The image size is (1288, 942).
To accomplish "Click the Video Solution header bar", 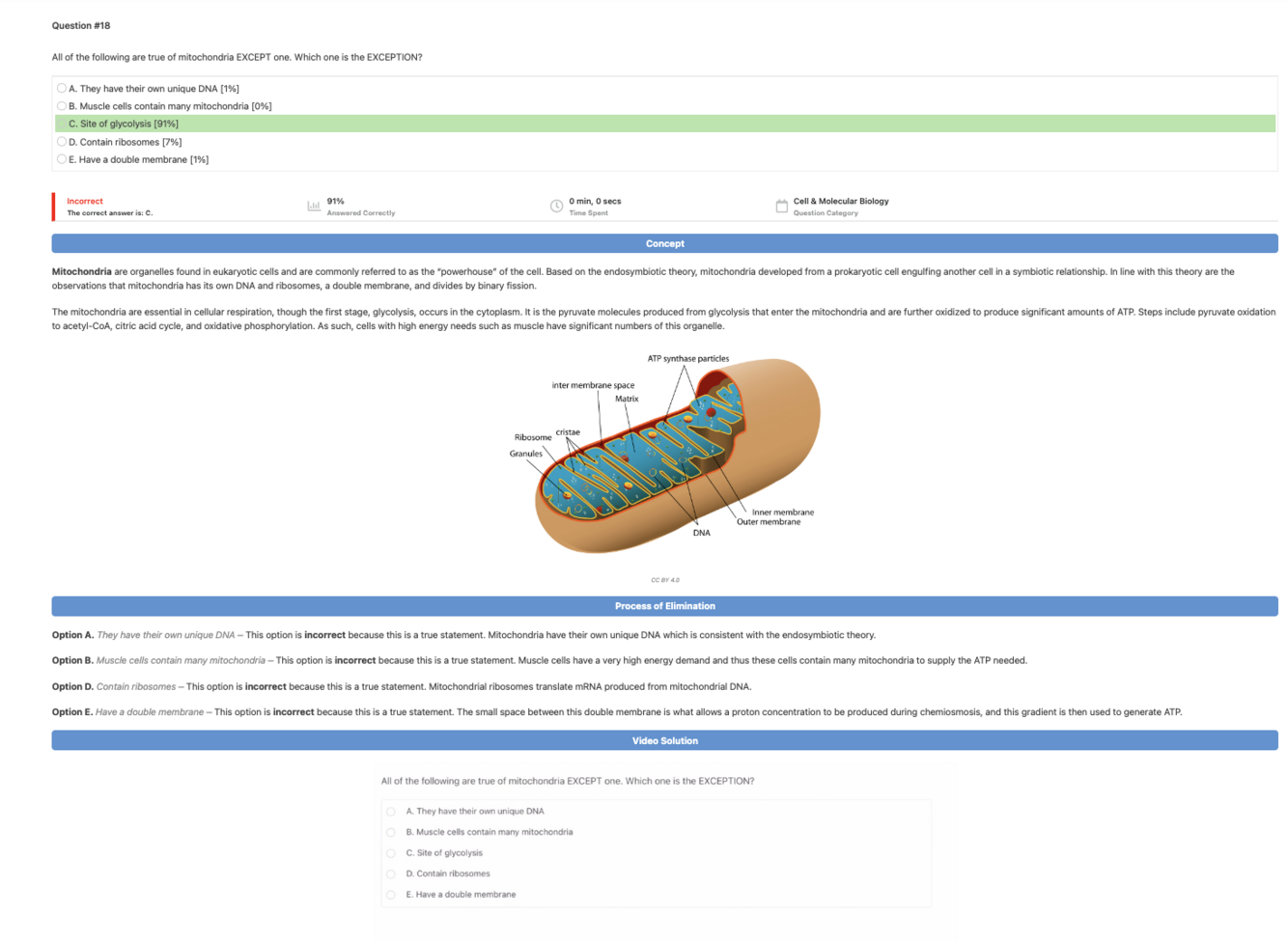I will [664, 740].
